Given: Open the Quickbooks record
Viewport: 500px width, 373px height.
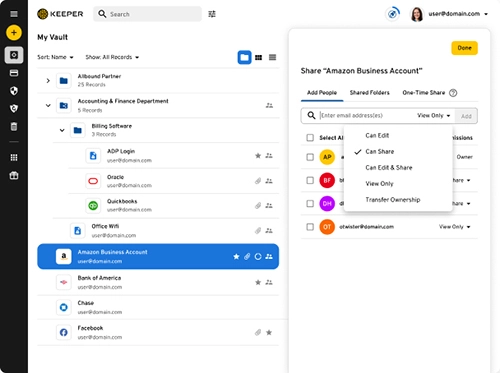Looking at the screenshot, I should 174,206.
